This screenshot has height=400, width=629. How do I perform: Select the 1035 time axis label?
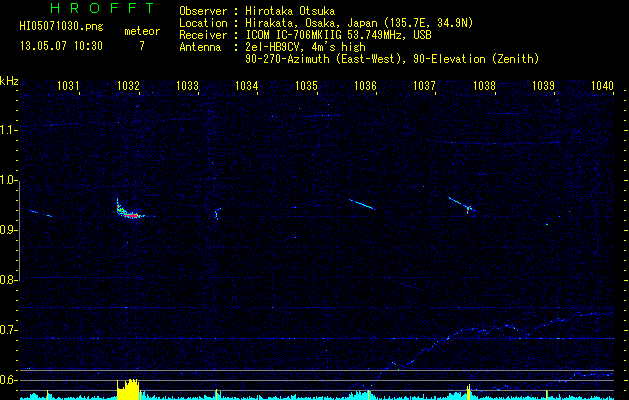tap(306, 85)
